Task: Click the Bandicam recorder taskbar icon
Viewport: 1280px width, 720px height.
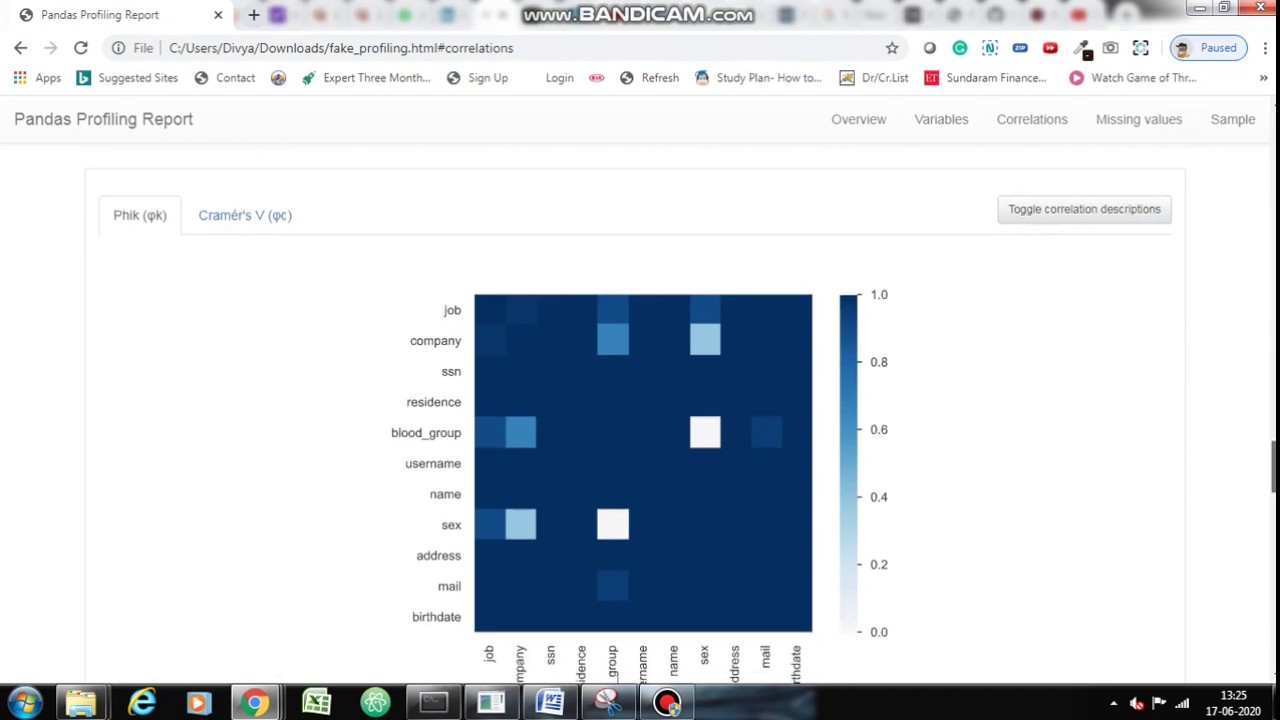Action: pos(666,703)
